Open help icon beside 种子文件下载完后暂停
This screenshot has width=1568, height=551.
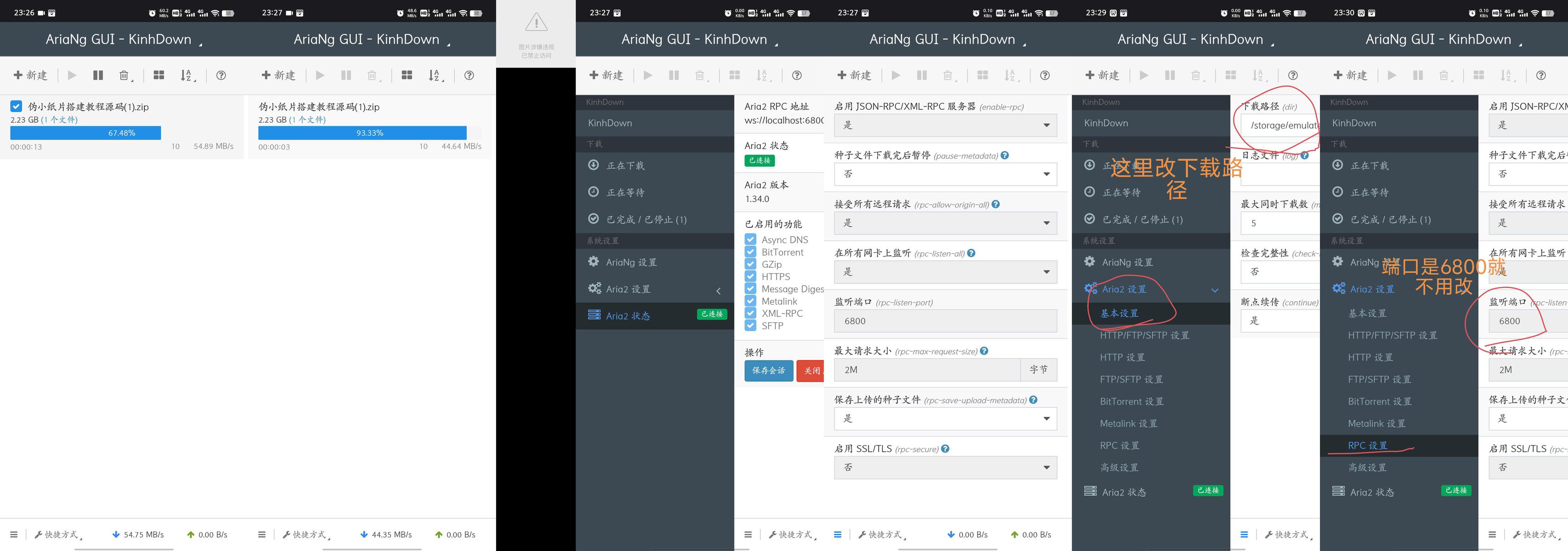pyautogui.click(x=1004, y=155)
